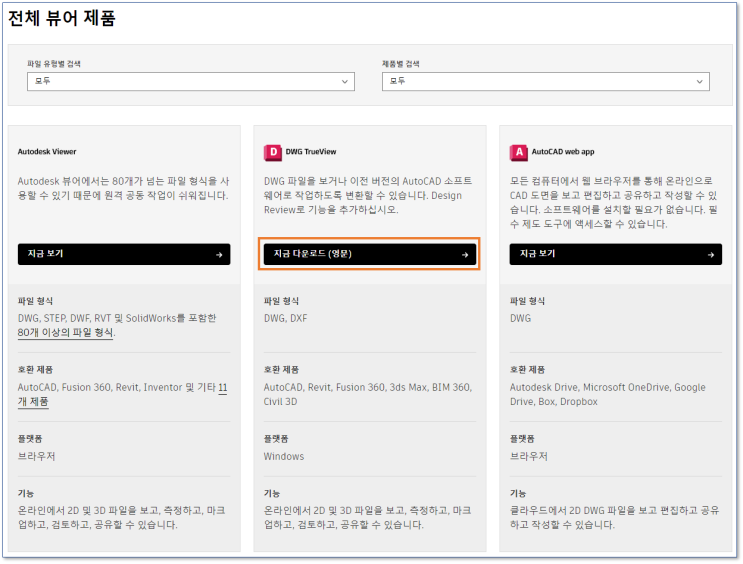Click 브라우저 platform under Autodesk Viewer
Image resolution: width=743 pixels, height=564 pixels.
click(36, 456)
